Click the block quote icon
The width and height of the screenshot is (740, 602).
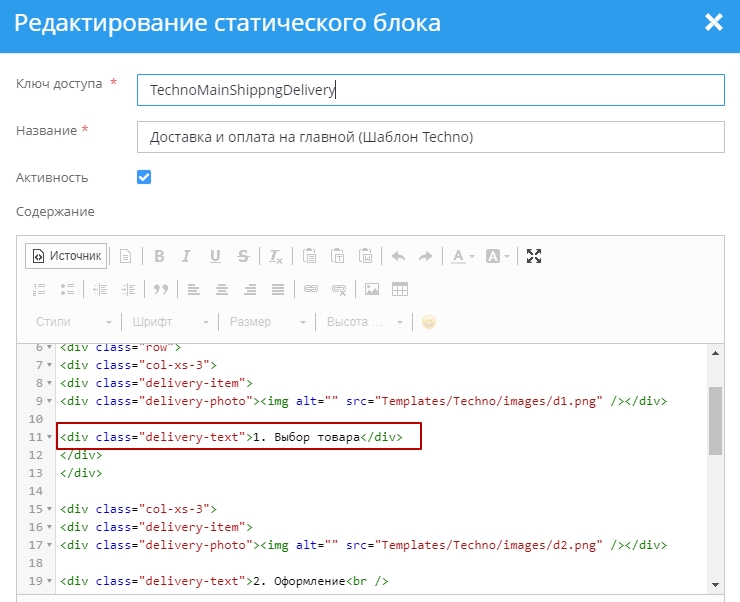click(158, 289)
